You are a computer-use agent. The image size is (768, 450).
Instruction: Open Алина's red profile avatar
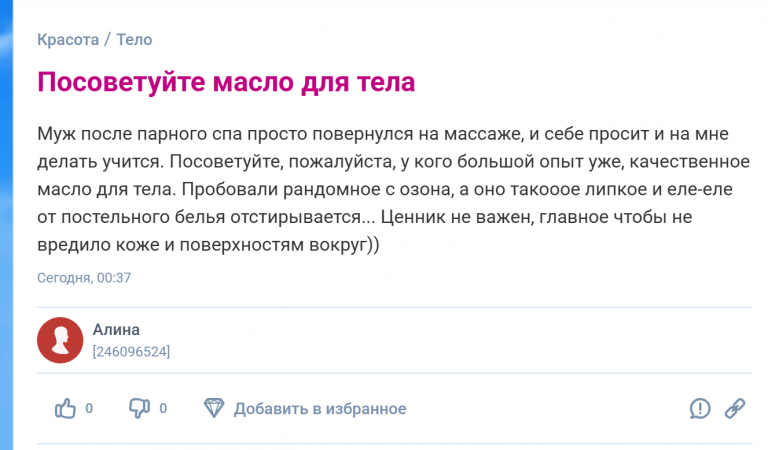click(60, 340)
